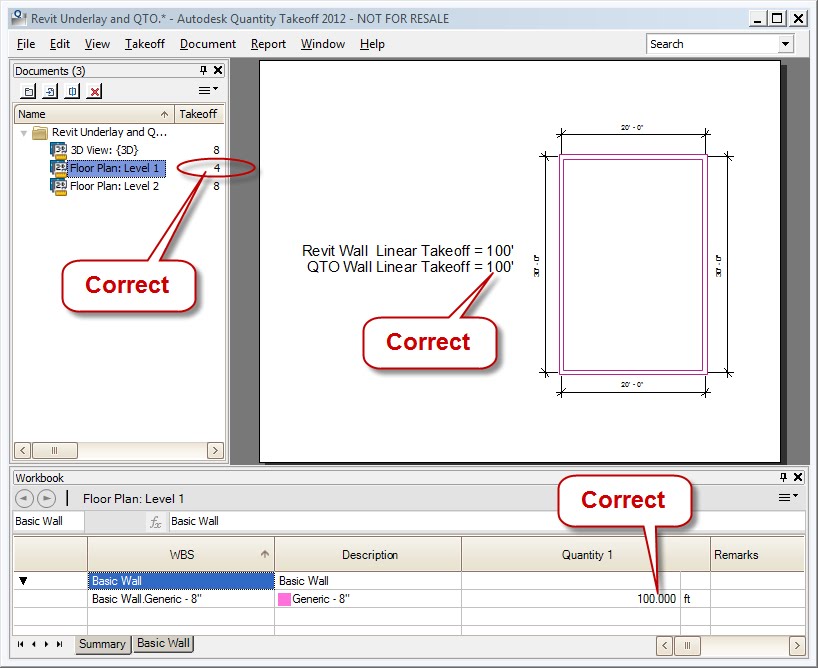Collapse the Revit Underlay and Q... folder
Image resolution: width=818 pixels, height=668 pixels.
[23, 133]
